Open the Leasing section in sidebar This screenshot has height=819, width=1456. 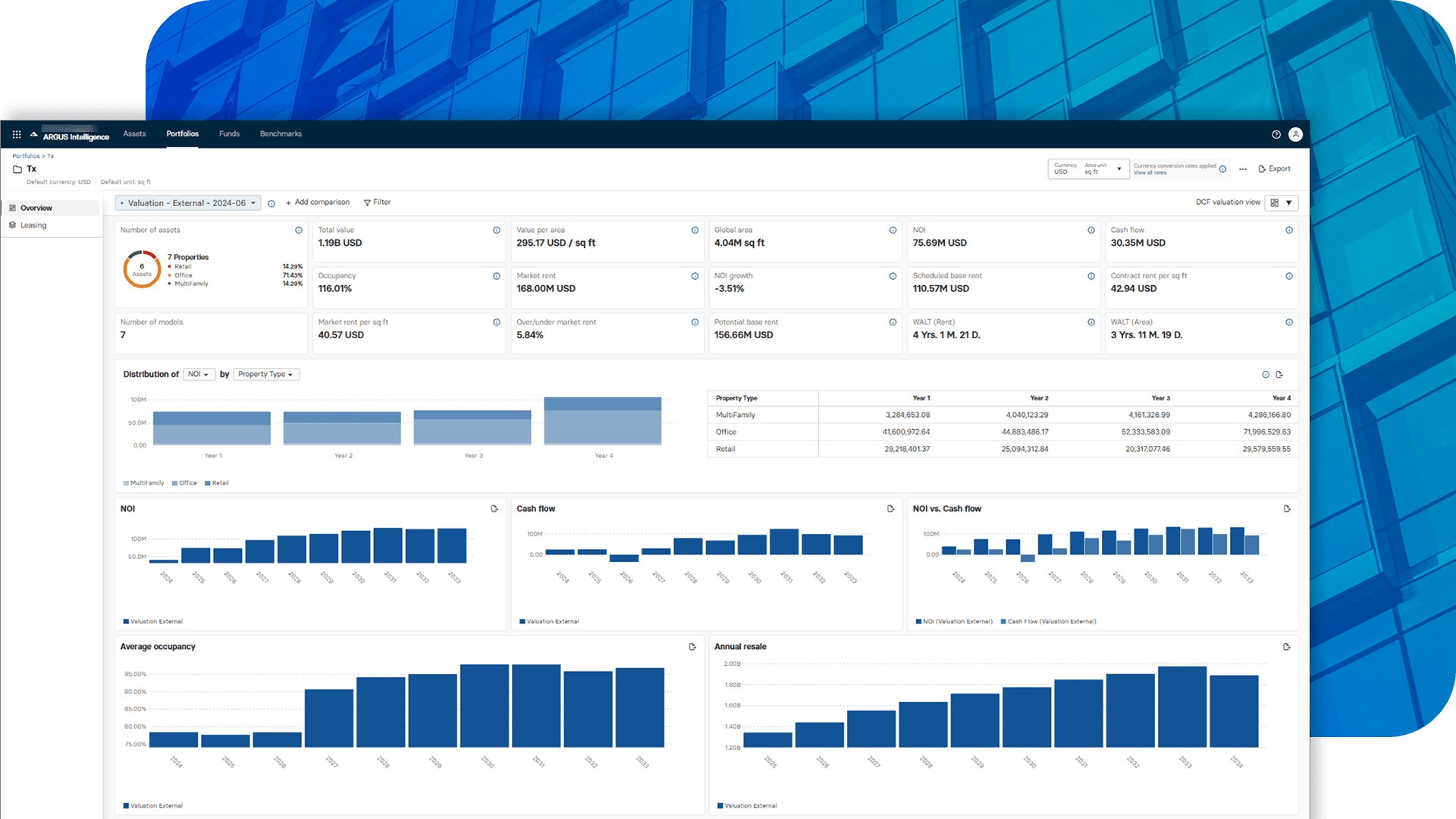[x=35, y=224]
